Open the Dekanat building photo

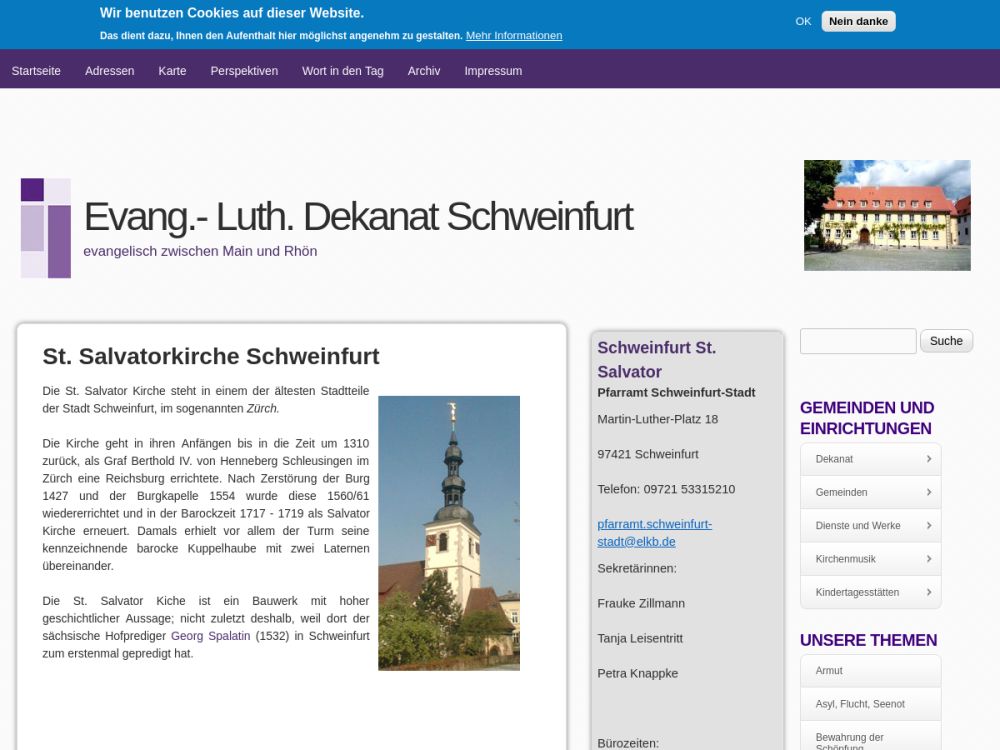(x=887, y=215)
